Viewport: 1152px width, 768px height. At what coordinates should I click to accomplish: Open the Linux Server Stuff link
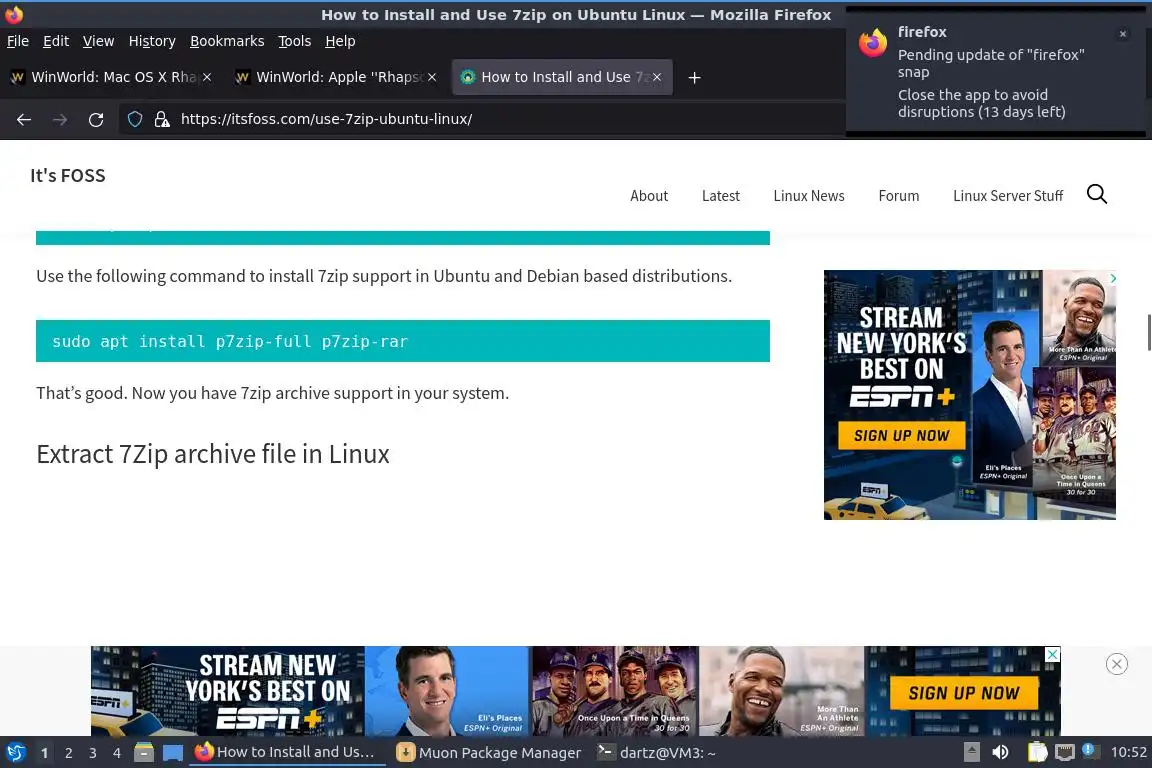point(1008,196)
